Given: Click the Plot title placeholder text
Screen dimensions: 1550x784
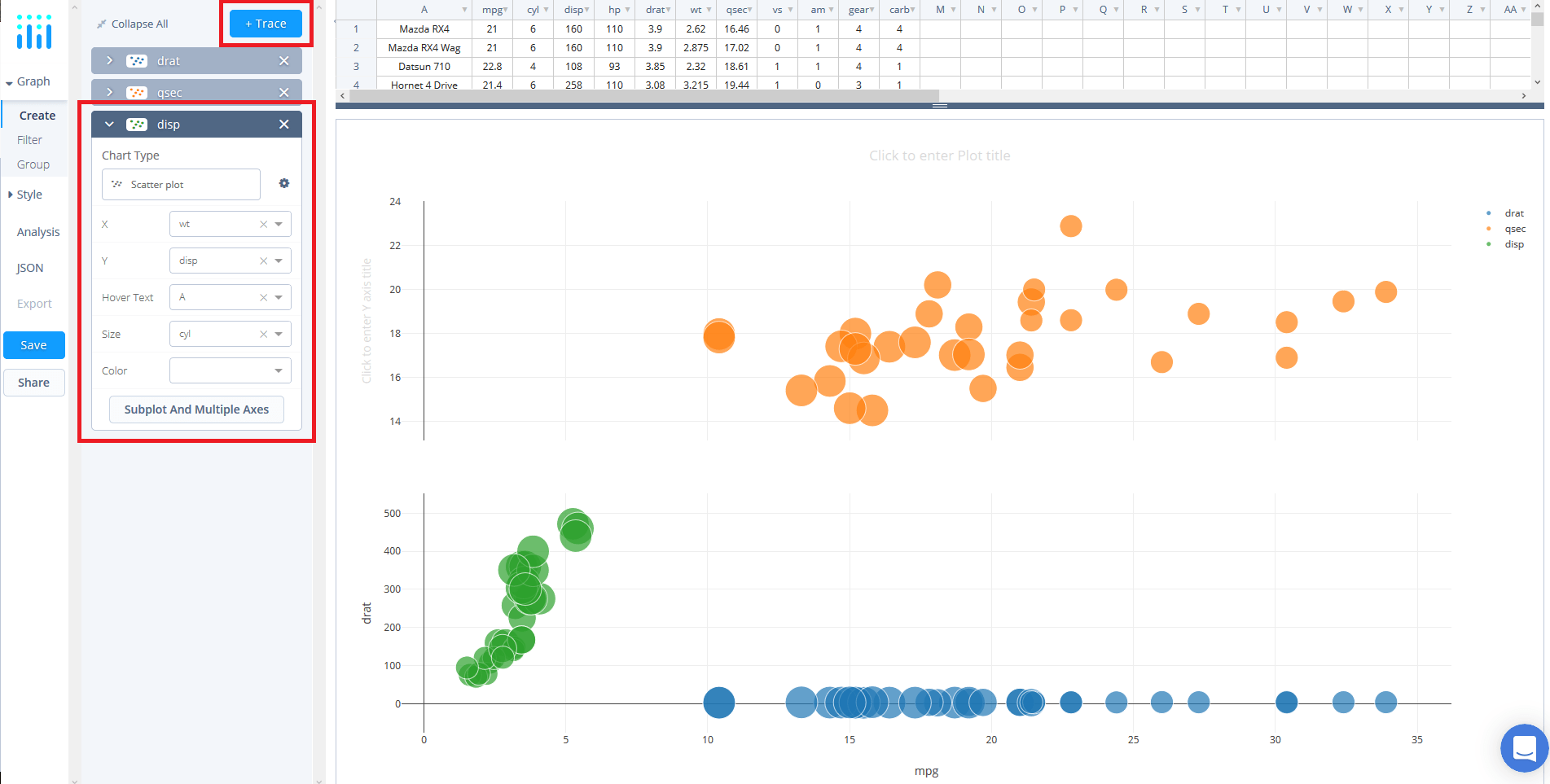Looking at the screenshot, I should [939, 155].
